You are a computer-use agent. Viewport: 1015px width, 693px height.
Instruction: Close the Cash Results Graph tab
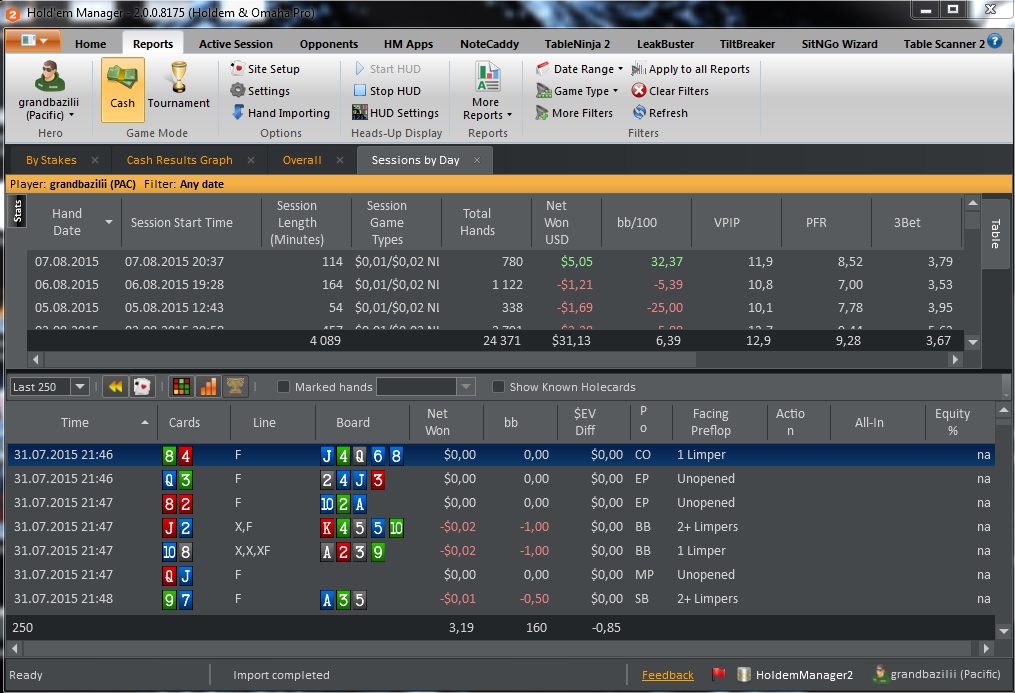point(251,160)
